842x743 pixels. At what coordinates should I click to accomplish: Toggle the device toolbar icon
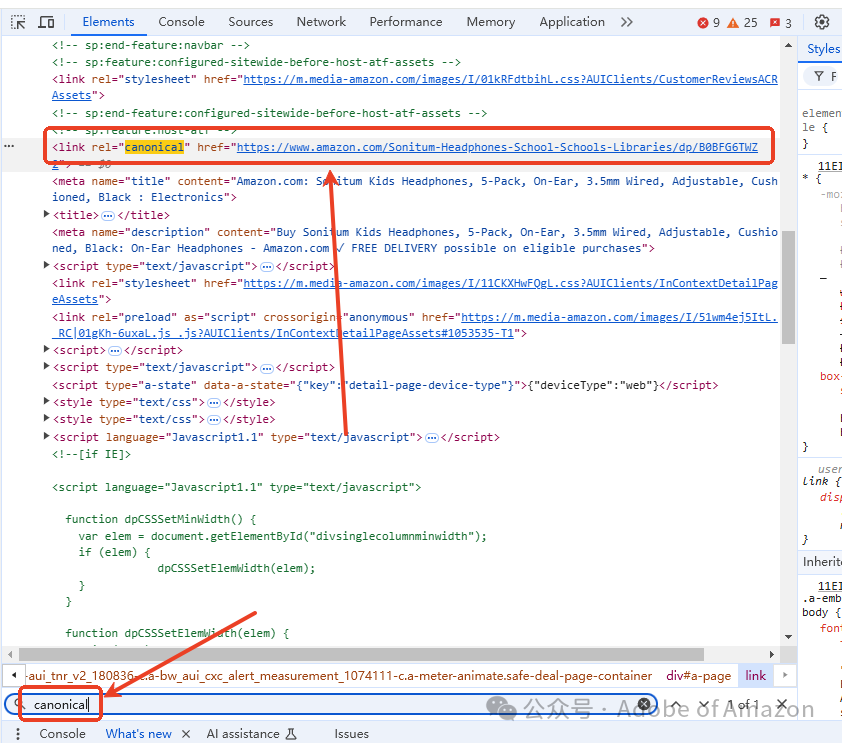[47, 22]
